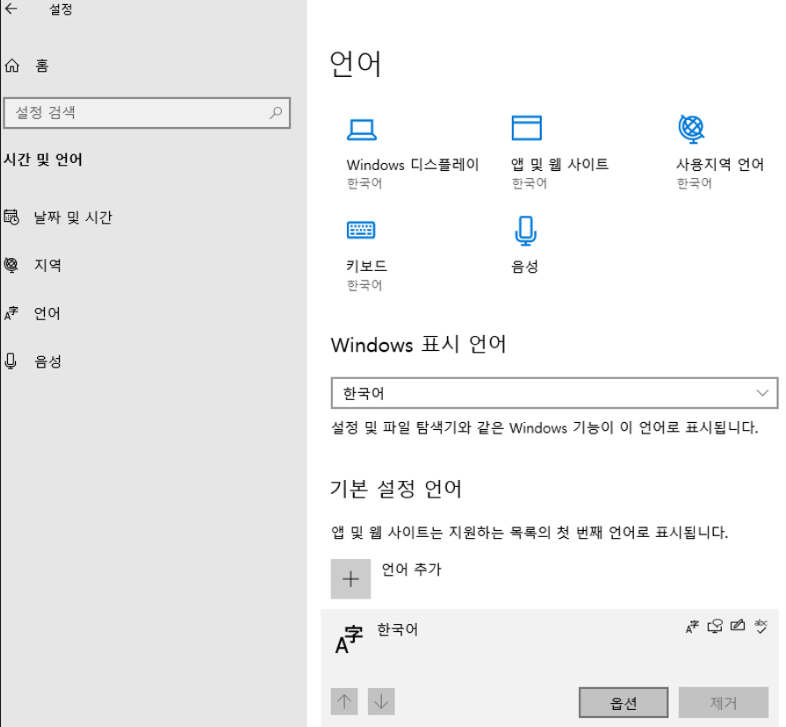The image size is (786, 727).
Task: Open the Windows 디스플레이 laptop icon
Action: (x=361, y=129)
